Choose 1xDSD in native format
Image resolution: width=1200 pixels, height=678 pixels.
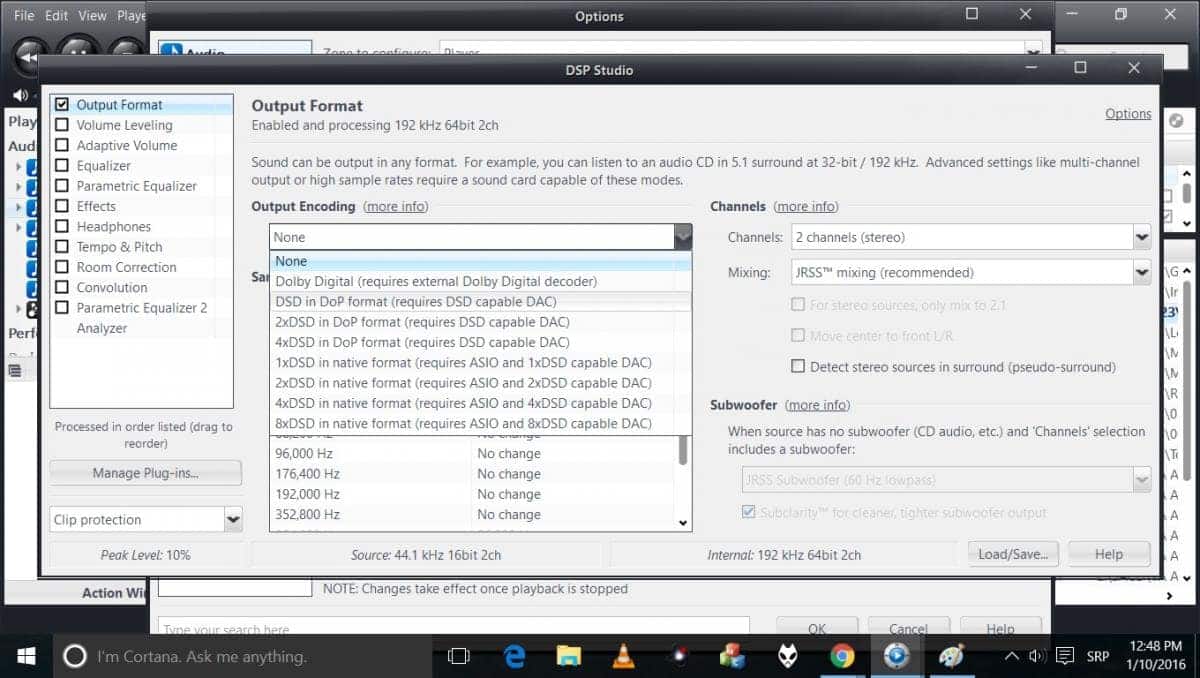480,363
